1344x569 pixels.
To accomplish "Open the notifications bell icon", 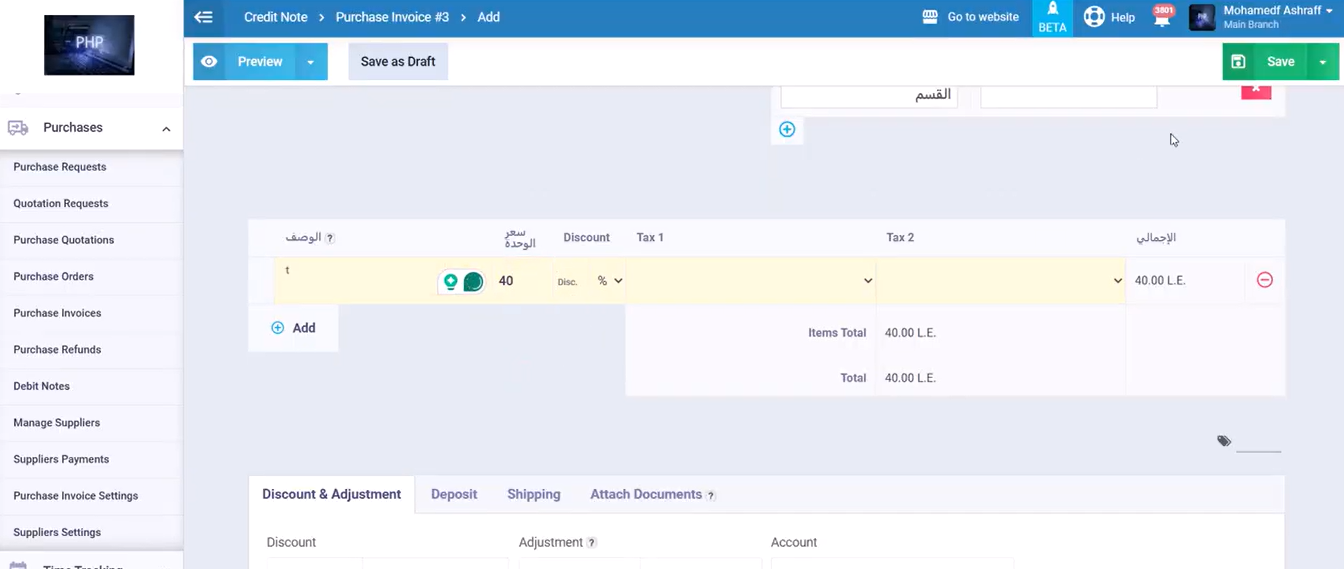I will click(1162, 18).
